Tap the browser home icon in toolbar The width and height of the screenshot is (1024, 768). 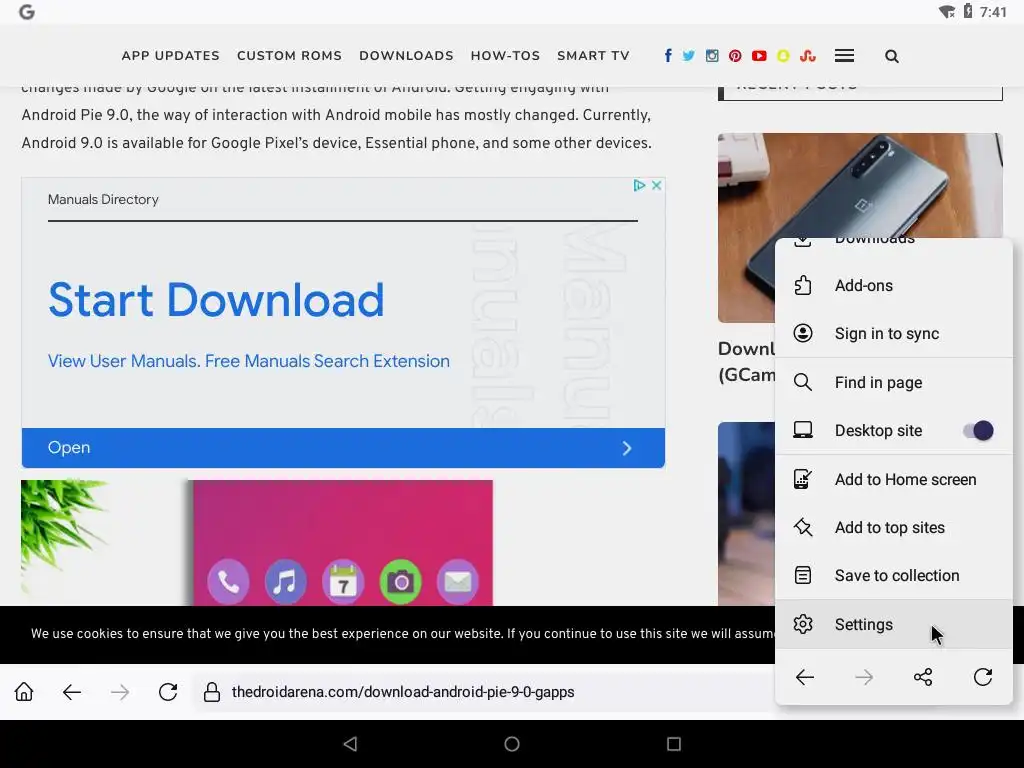pyautogui.click(x=24, y=692)
